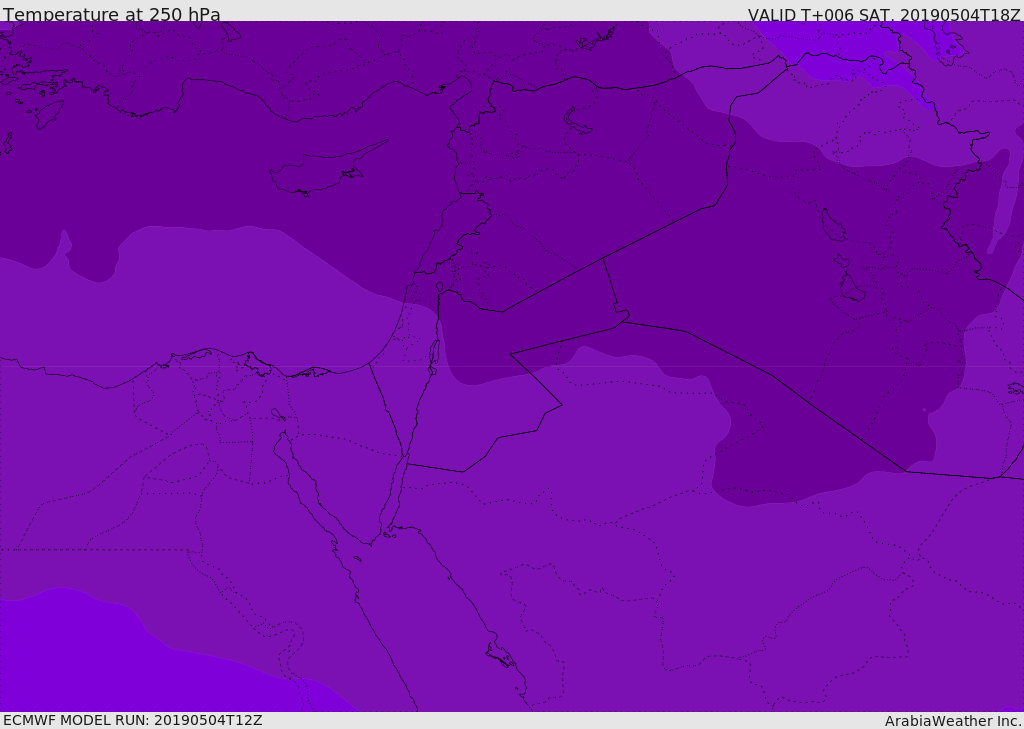Select the Sinai Peninsula area
This screenshot has width=1024, height=729.
pyautogui.click(x=346, y=444)
